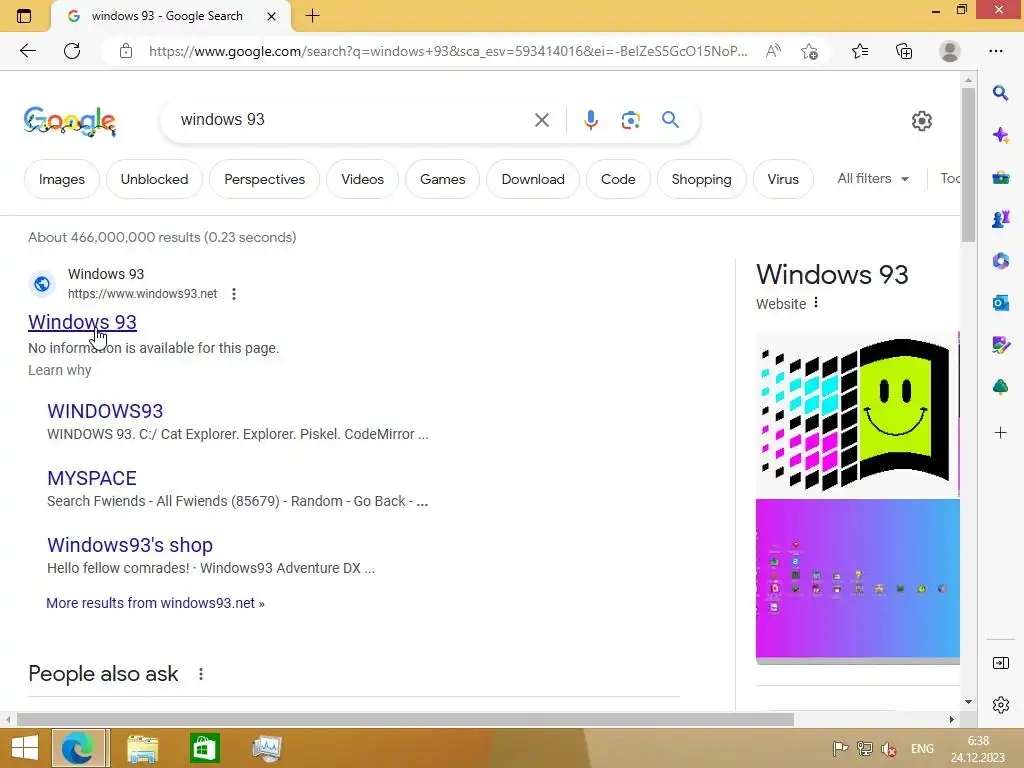
Task: Add this page to favorites with the star-plus icon
Action: (809, 51)
